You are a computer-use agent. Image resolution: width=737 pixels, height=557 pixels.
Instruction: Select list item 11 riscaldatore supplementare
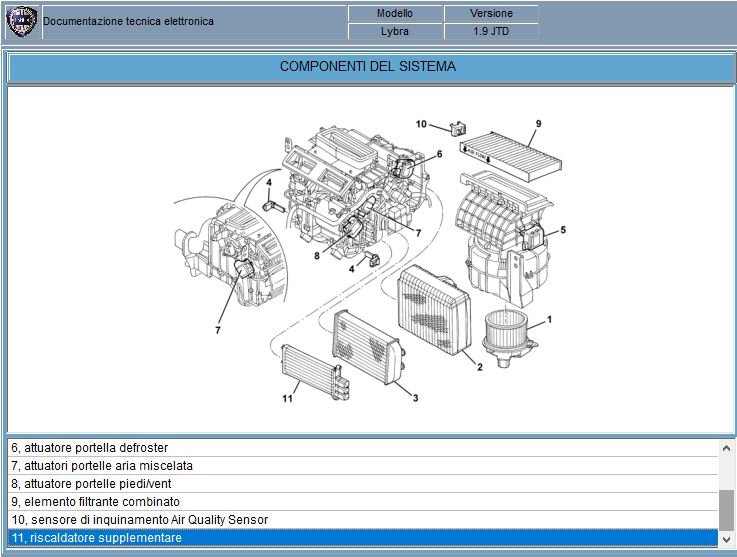coord(360,538)
